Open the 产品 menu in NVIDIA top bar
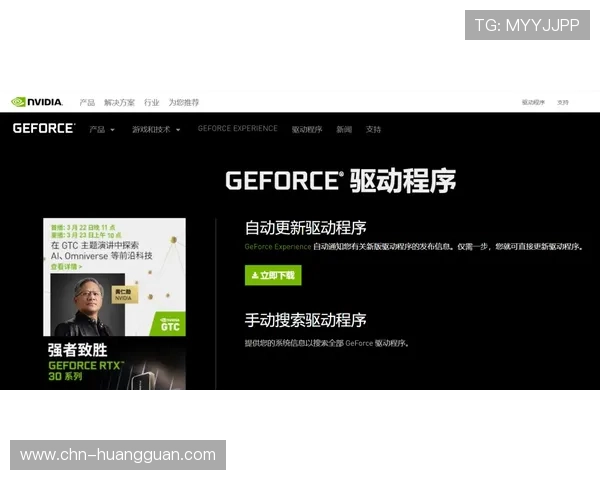600x480 pixels. point(87,102)
